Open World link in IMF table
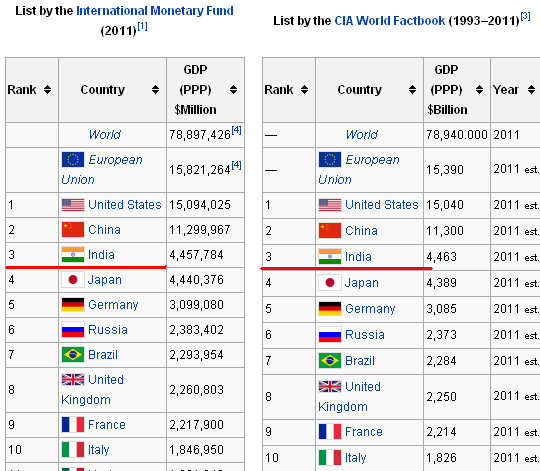The height and width of the screenshot is (471, 540). [x=105, y=135]
